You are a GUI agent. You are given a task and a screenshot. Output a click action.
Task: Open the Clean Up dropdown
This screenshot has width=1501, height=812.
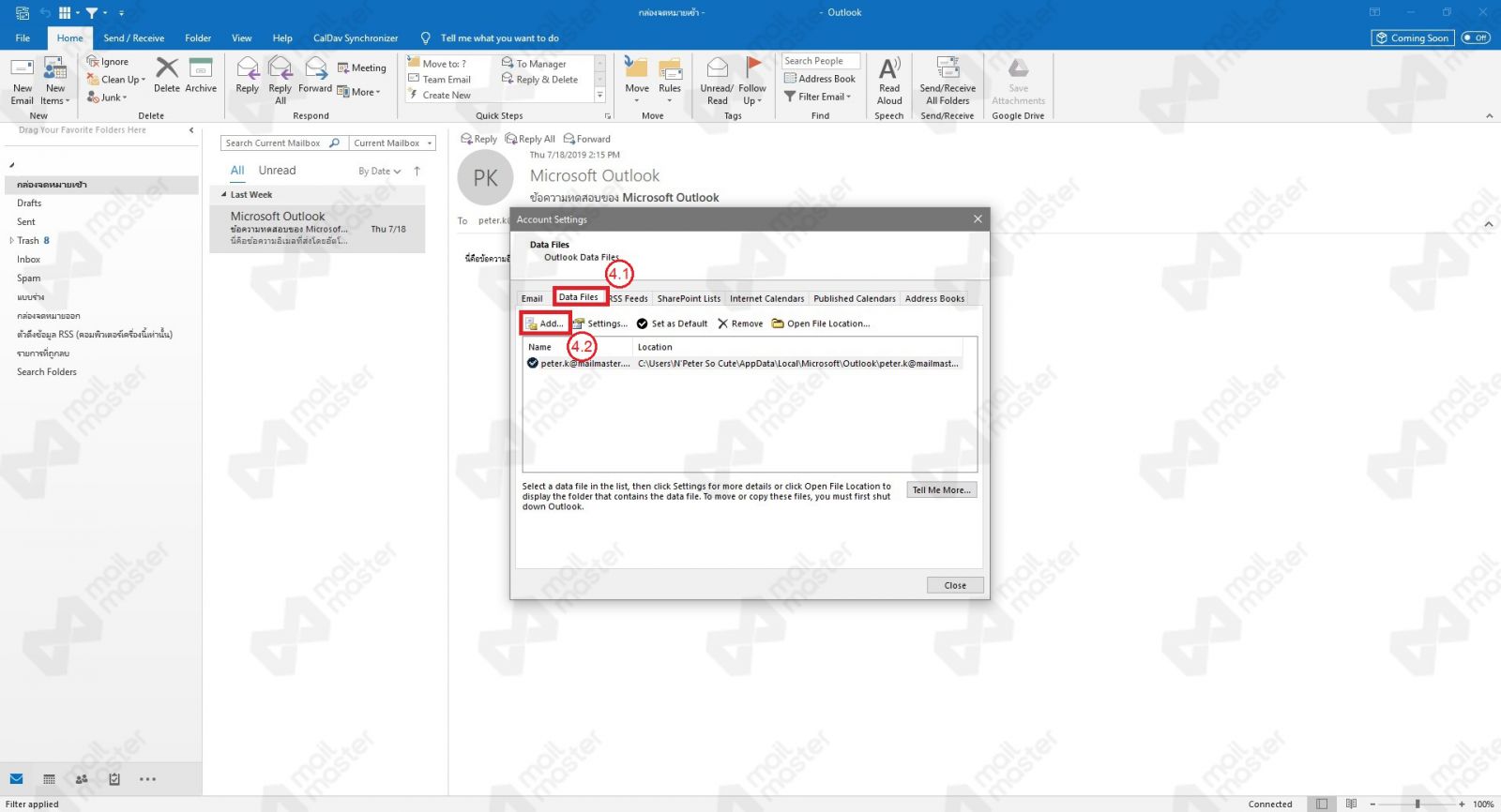click(116, 80)
